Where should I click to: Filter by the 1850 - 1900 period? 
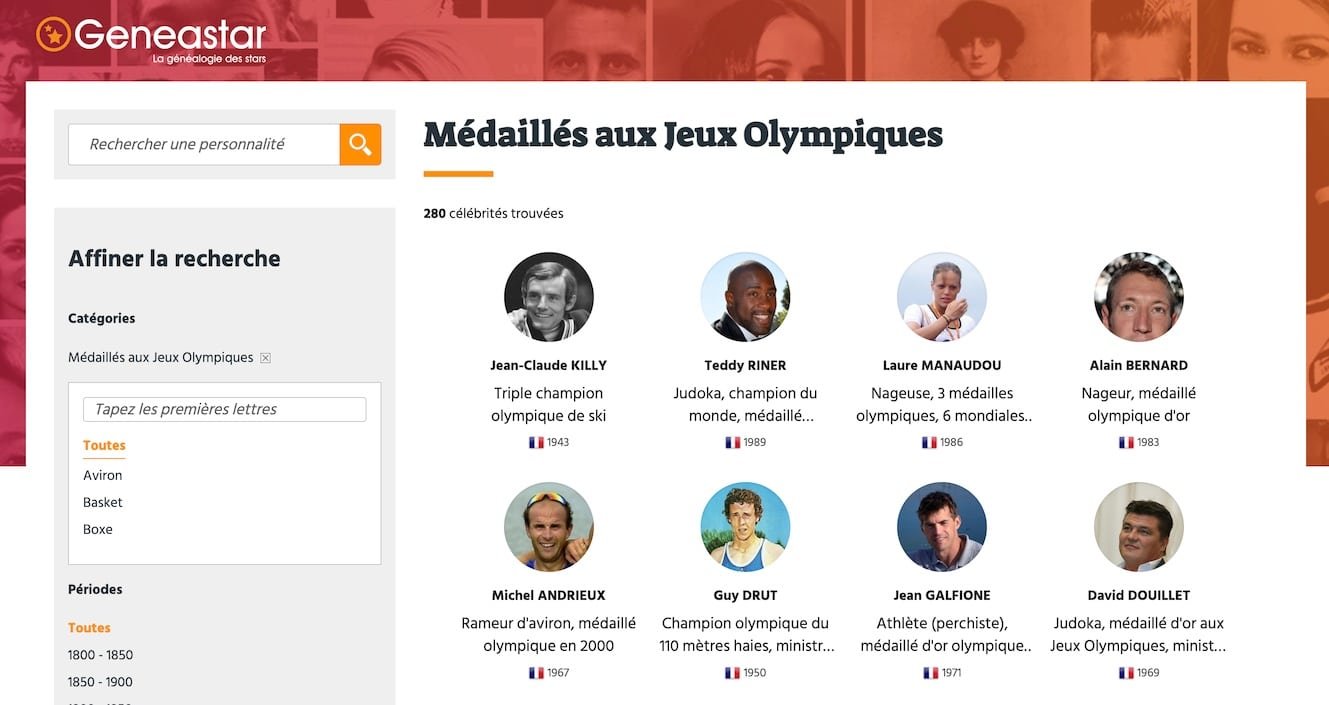(99, 681)
